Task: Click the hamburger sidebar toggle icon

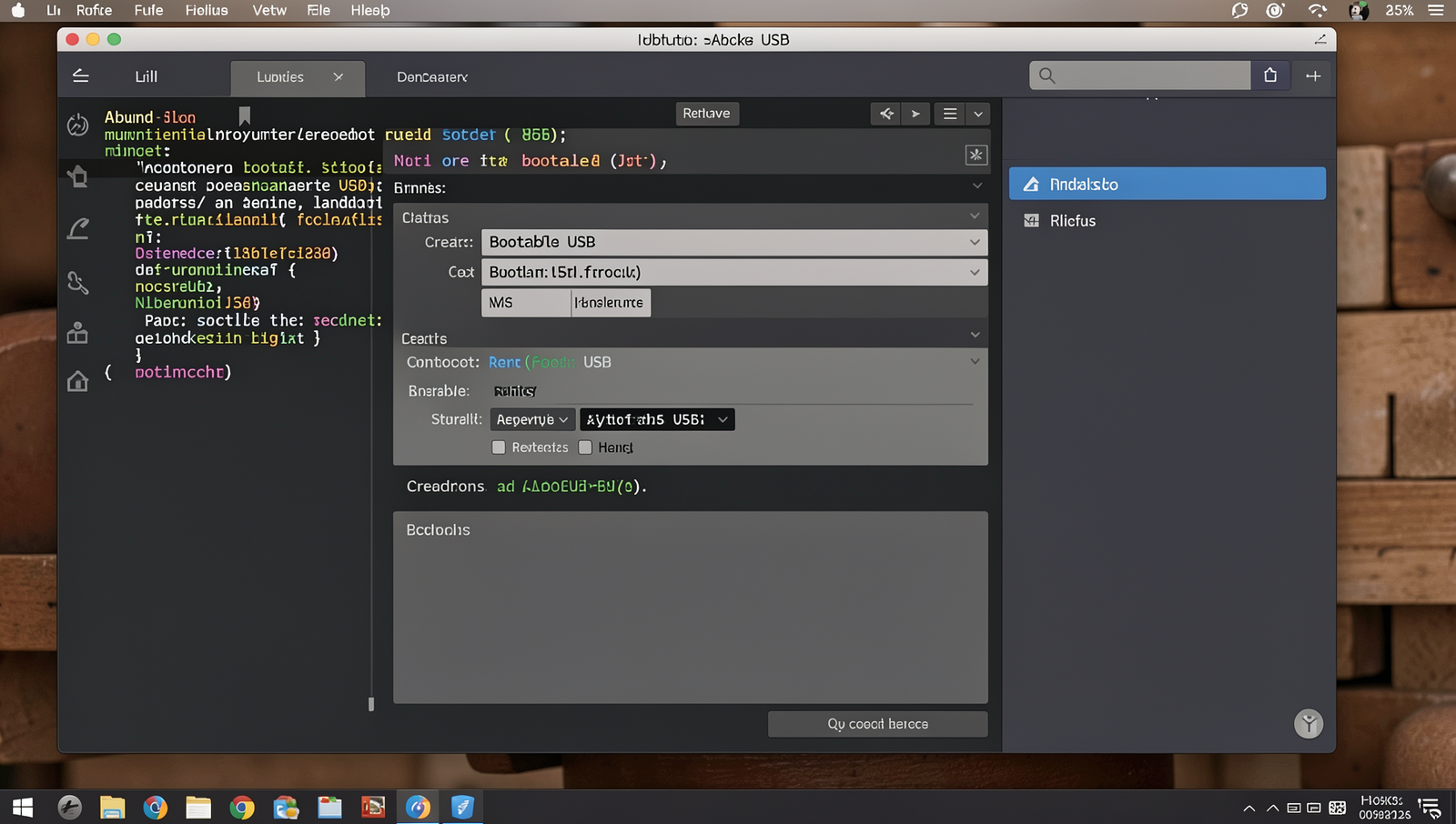Action: click(80, 76)
